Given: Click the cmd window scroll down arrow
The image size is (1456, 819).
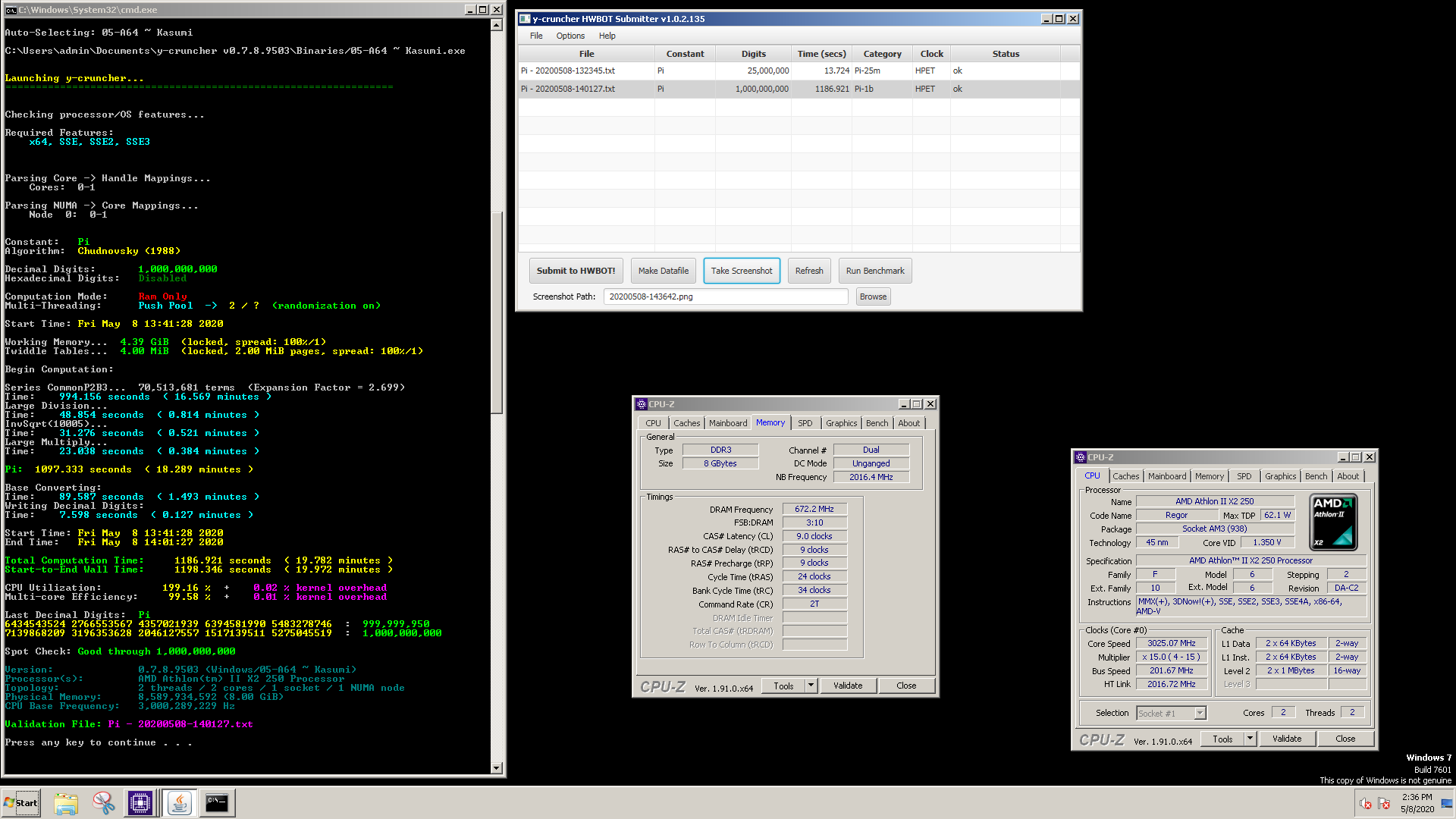Looking at the screenshot, I should [x=497, y=768].
